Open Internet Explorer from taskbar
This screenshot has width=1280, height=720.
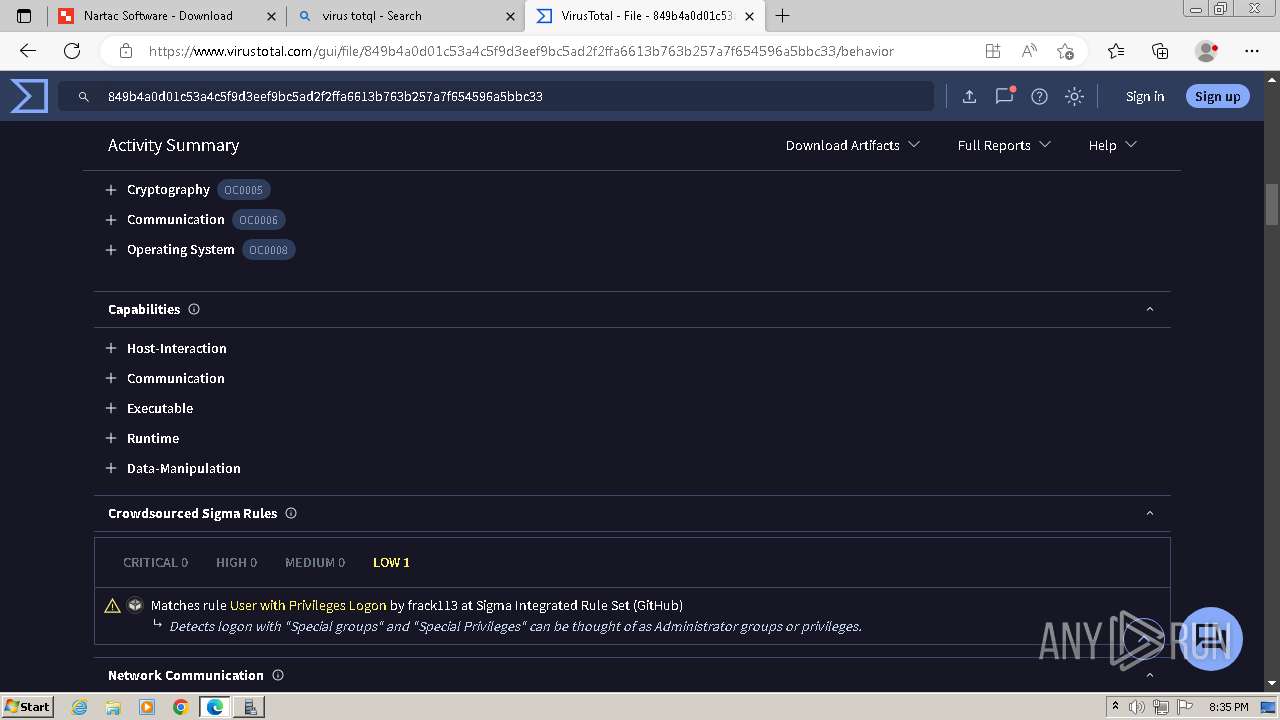(80, 707)
